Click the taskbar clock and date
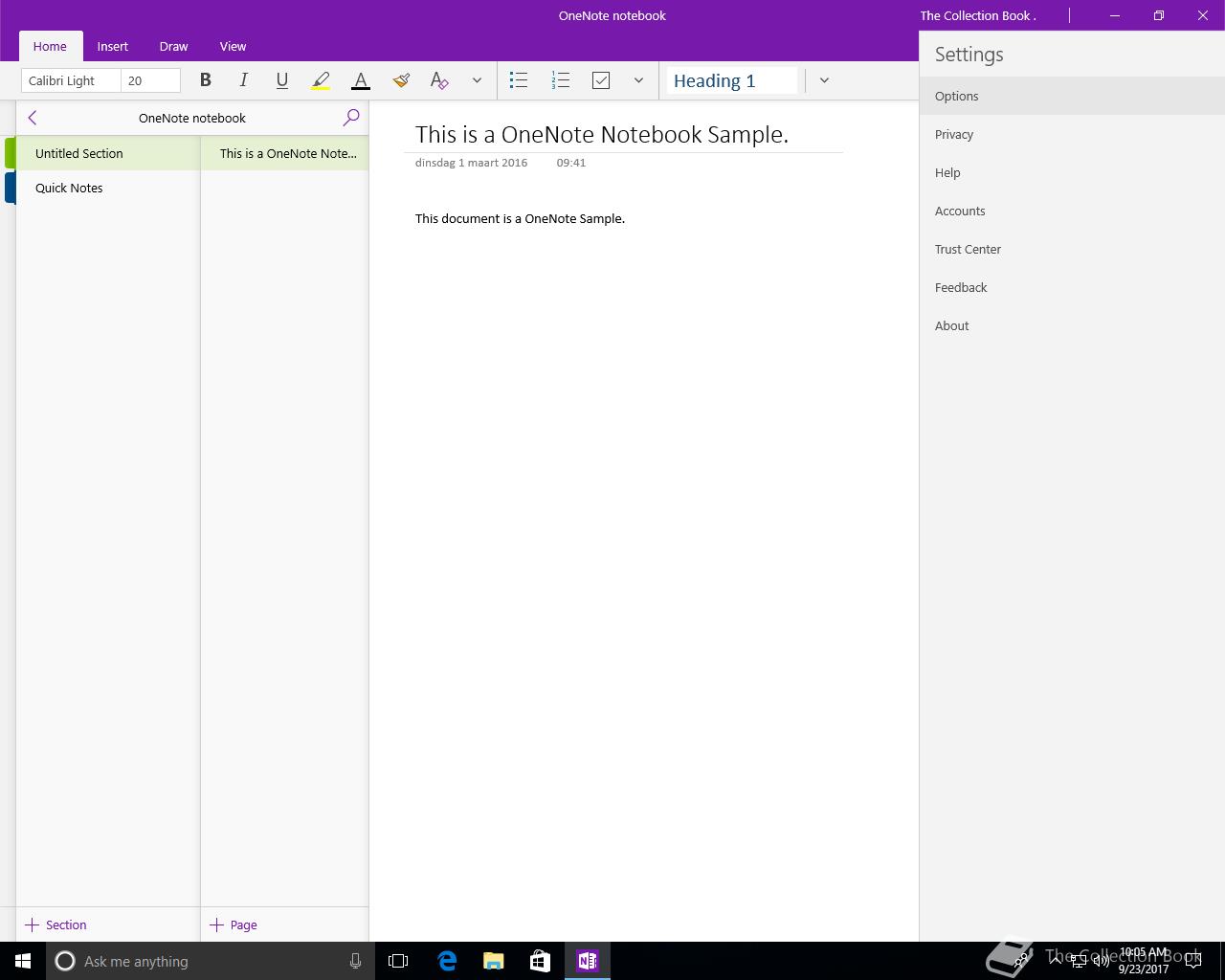The width and height of the screenshot is (1225, 980). [1145, 961]
